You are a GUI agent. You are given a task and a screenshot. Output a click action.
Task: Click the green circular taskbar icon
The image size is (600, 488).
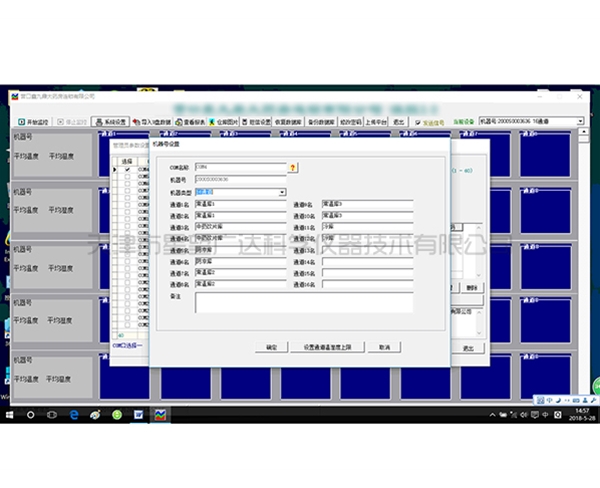pos(117,414)
